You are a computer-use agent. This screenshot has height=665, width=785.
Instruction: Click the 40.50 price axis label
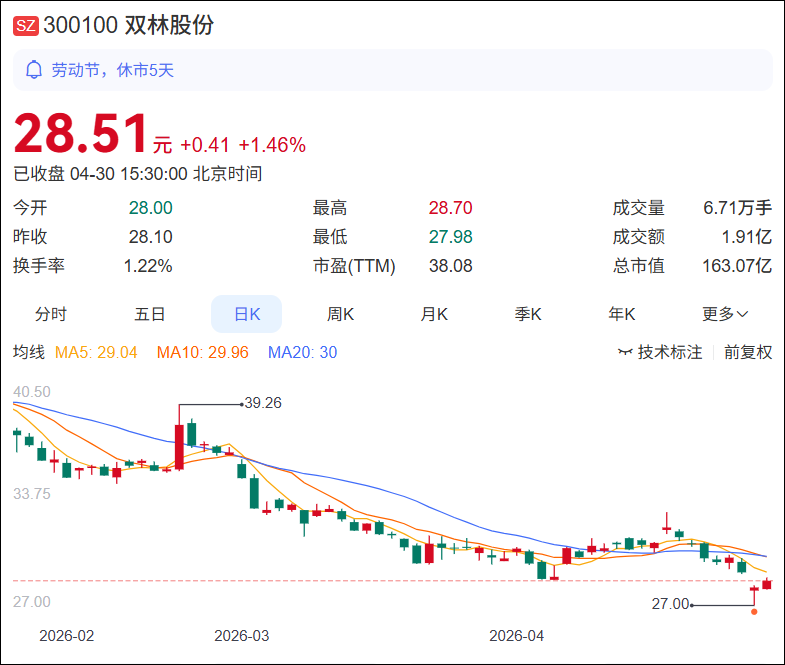[32, 392]
